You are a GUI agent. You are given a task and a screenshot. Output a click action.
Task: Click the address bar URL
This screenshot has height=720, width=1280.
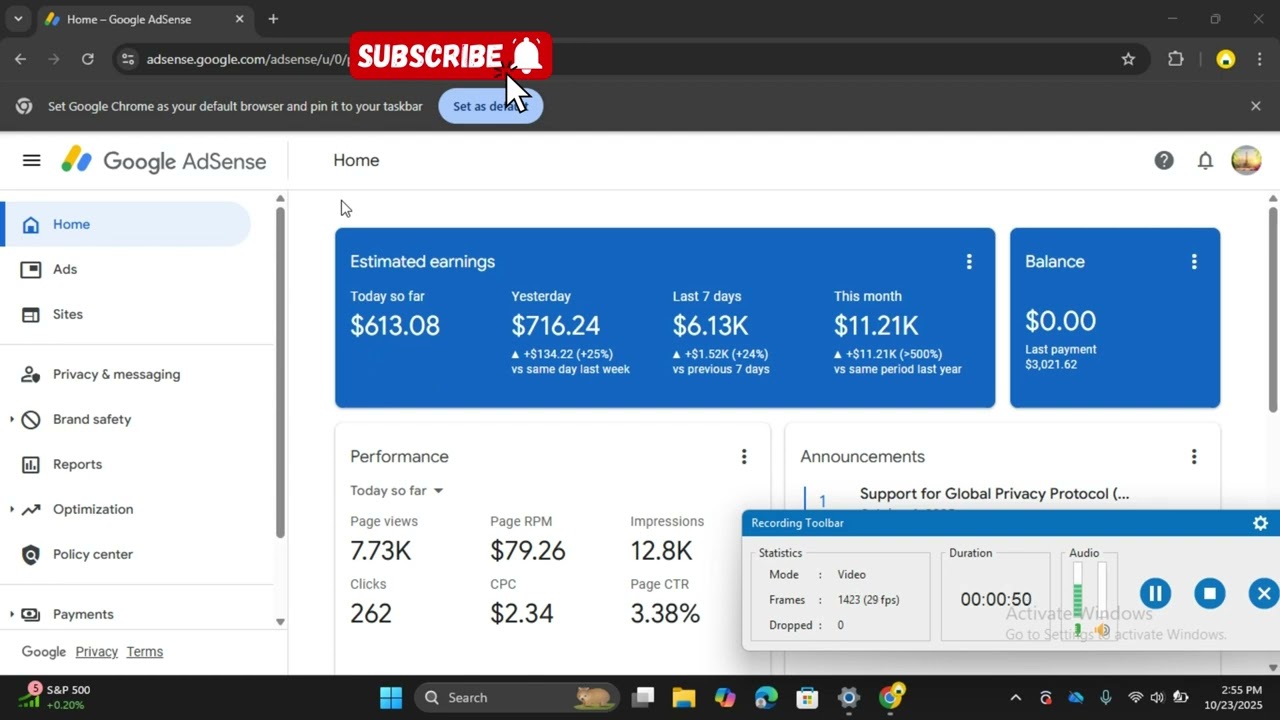[246, 59]
